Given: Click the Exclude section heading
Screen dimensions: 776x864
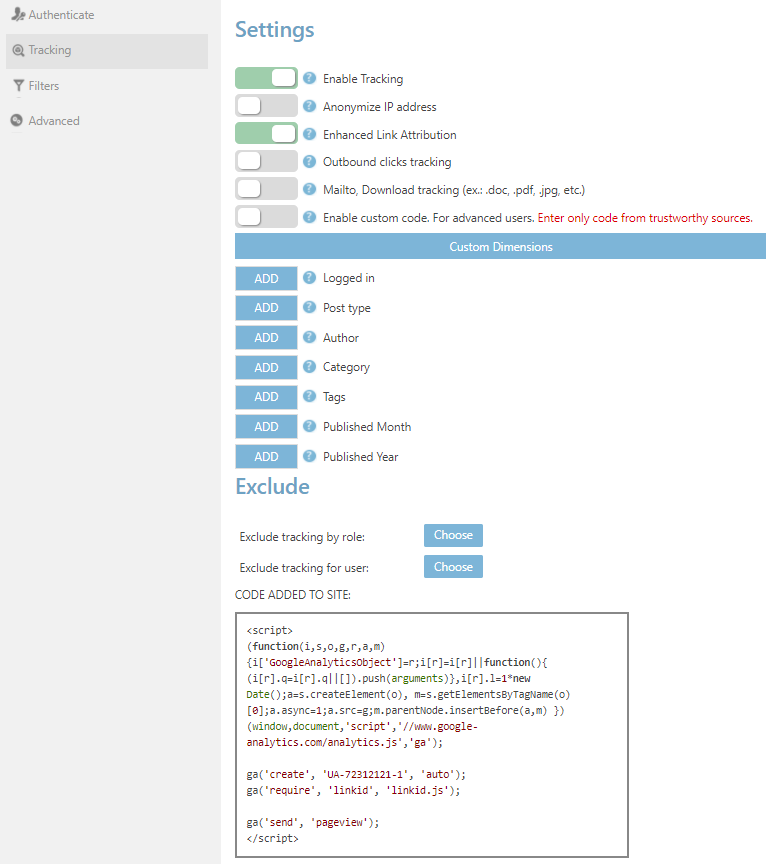Looking at the screenshot, I should tap(272, 487).
